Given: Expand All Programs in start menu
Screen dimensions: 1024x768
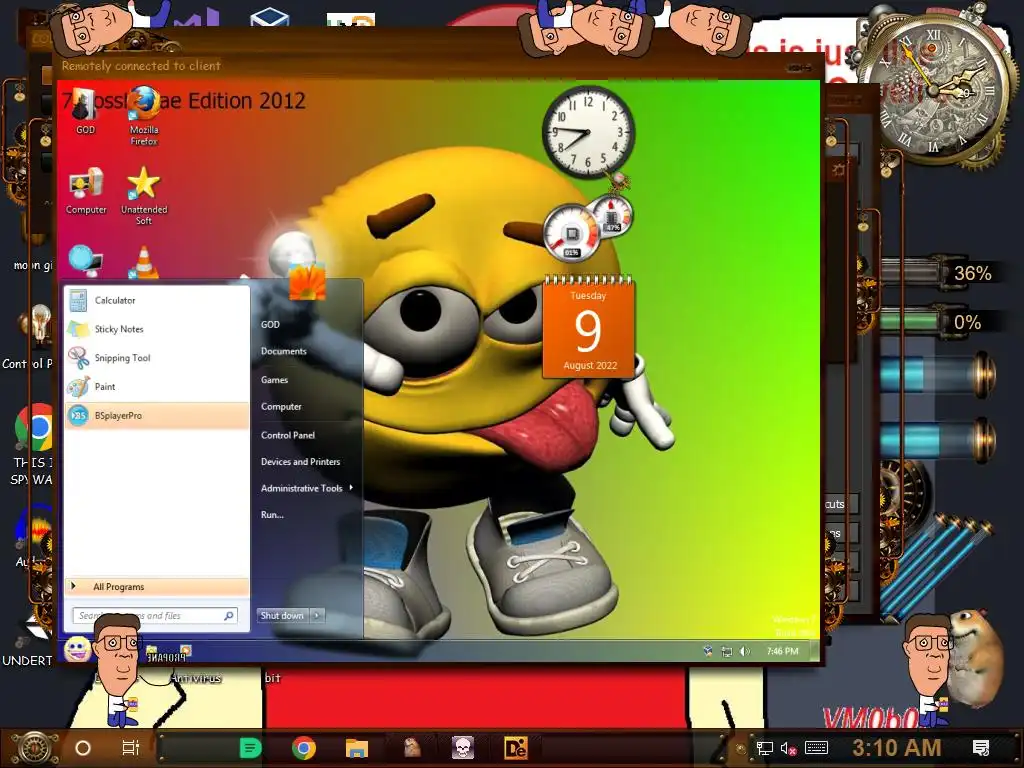Looking at the screenshot, I should (157, 586).
